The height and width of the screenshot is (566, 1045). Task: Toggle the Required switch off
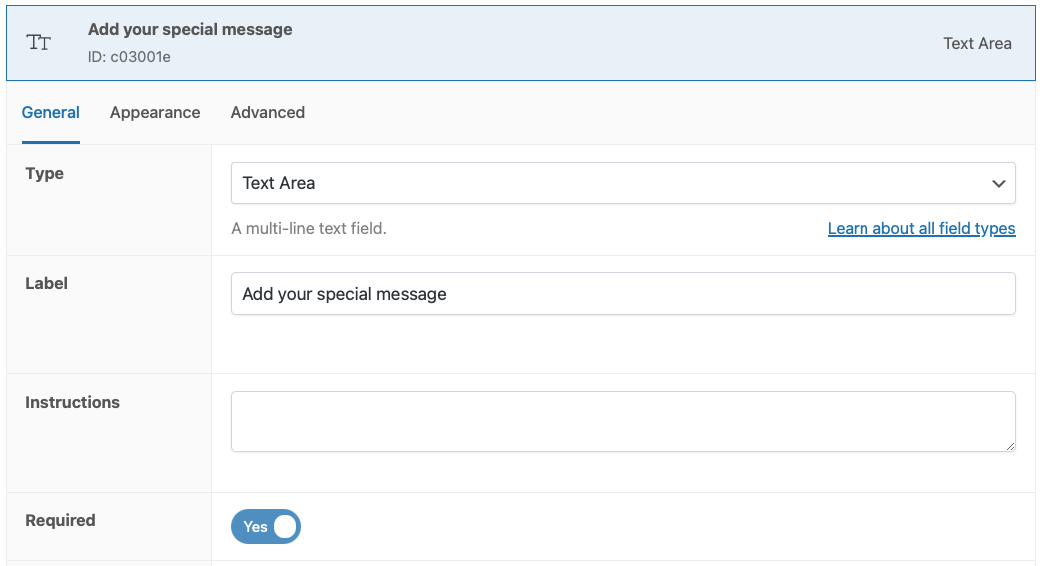(x=266, y=527)
